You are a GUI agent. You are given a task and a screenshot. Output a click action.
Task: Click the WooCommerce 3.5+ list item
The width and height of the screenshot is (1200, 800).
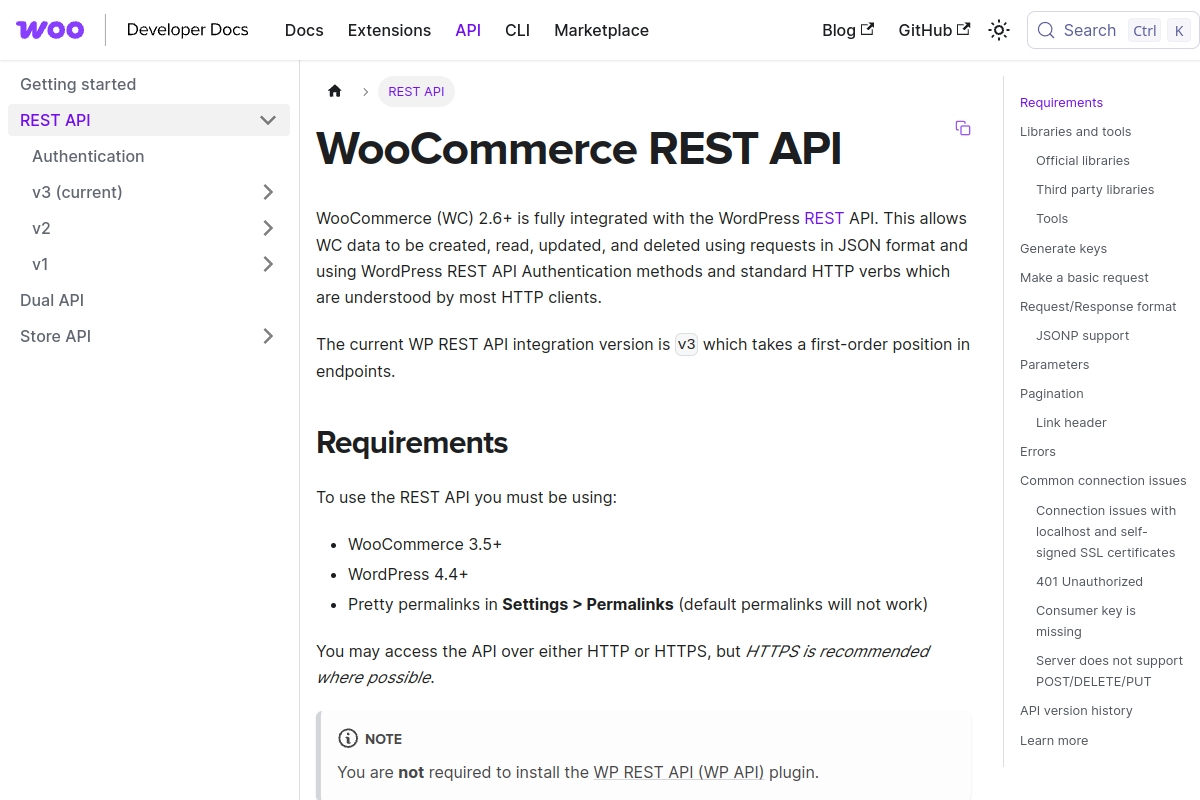pyautogui.click(x=425, y=544)
